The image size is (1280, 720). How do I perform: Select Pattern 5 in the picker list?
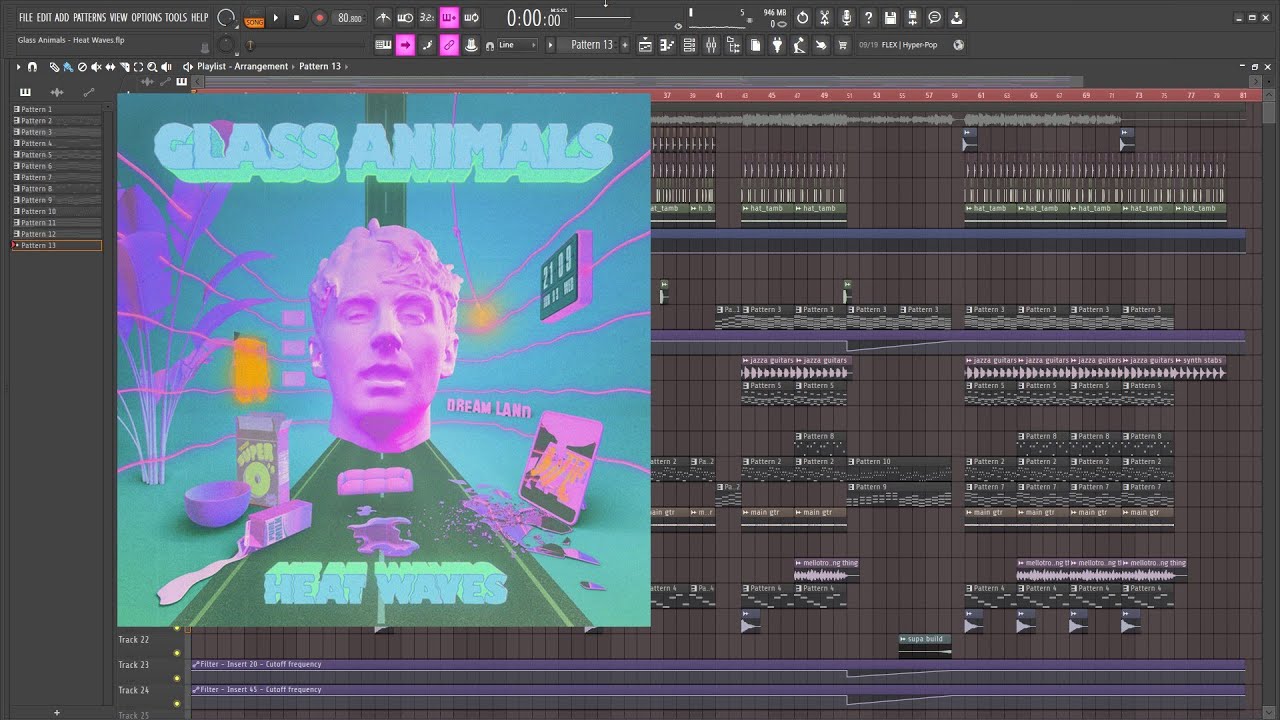click(x=57, y=155)
